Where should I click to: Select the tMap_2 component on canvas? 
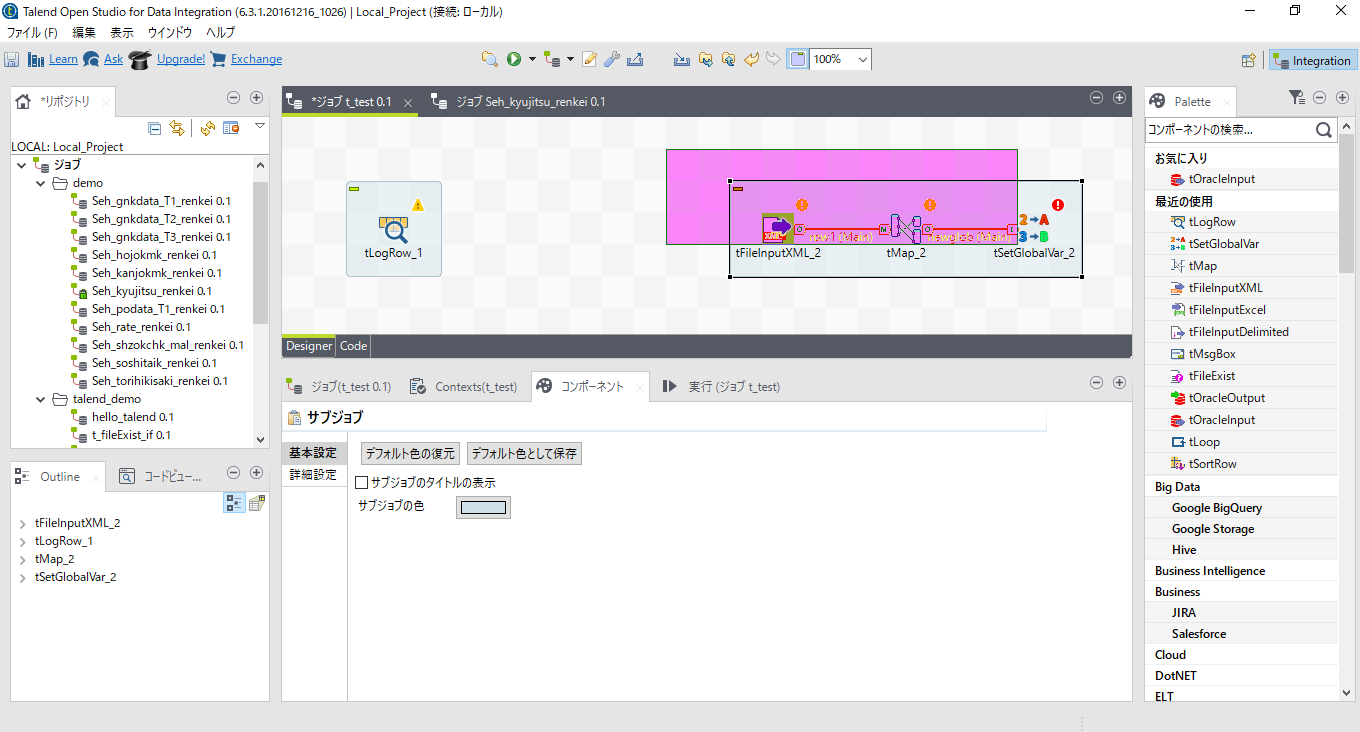pyautogui.click(x=906, y=228)
